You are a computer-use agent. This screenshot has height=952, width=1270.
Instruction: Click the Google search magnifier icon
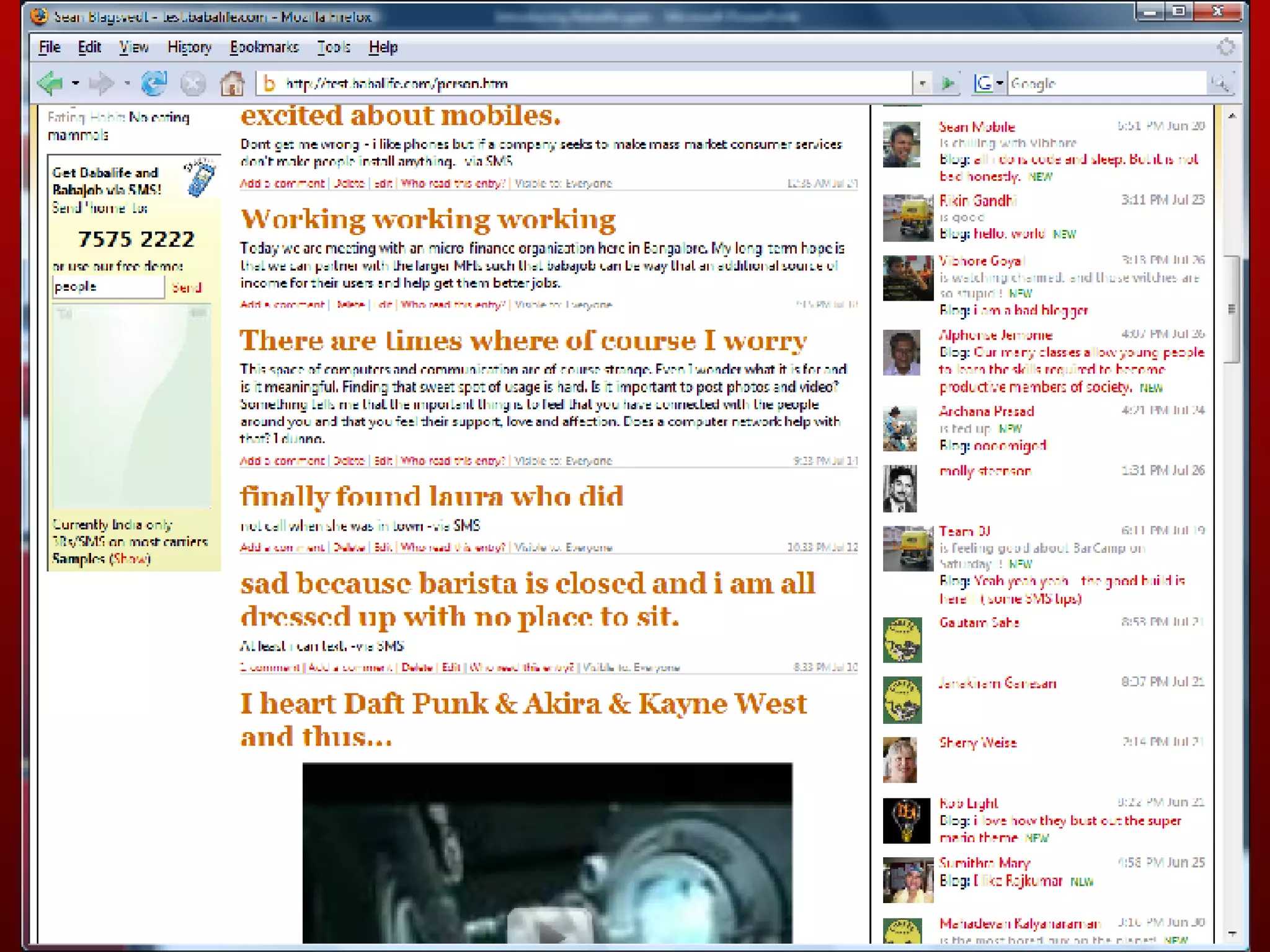(x=1220, y=83)
